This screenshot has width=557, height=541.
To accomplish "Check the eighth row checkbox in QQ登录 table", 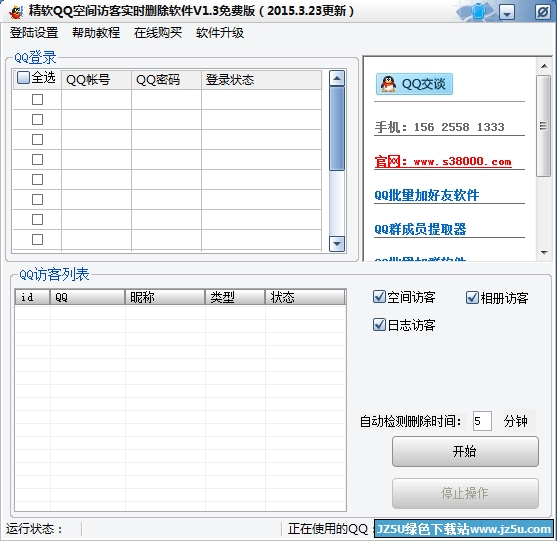I will coord(37,239).
